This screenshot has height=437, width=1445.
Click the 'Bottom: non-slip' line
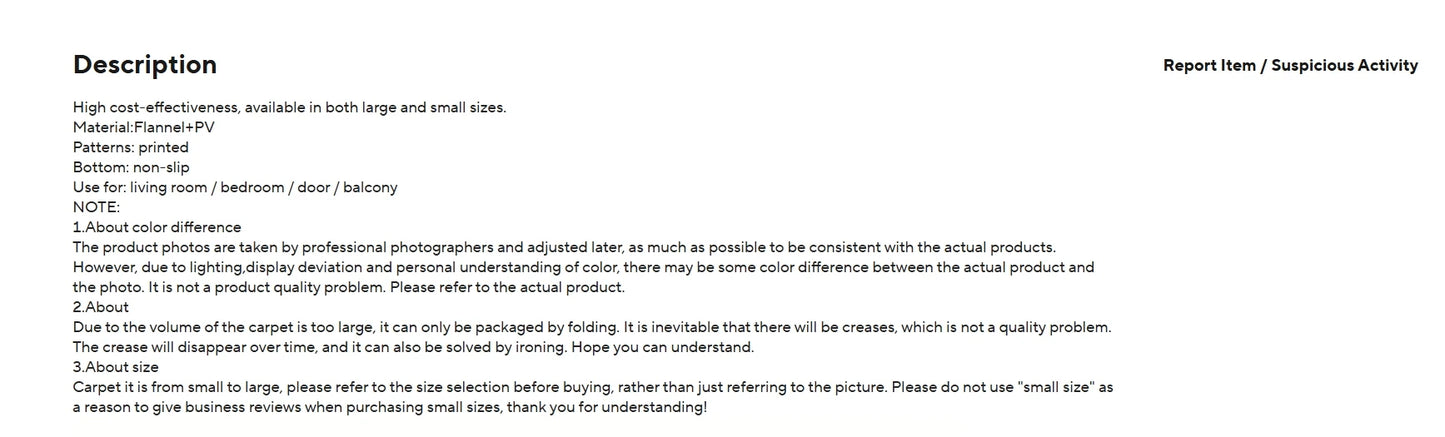131,168
